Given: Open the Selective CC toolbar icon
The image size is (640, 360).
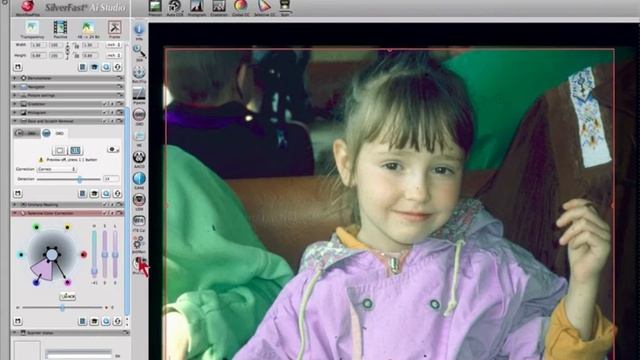Looking at the screenshot, I should (264, 7).
